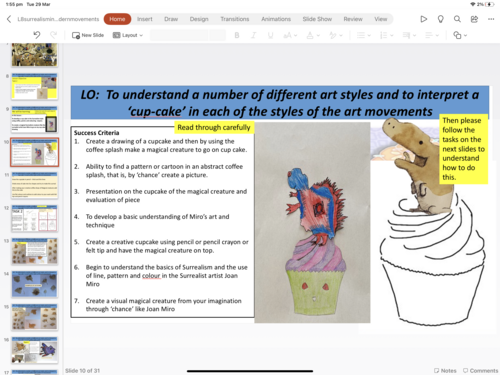500x375 pixels.
Task: Open the numbered list dropdown
Action: click(x=387, y=35)
